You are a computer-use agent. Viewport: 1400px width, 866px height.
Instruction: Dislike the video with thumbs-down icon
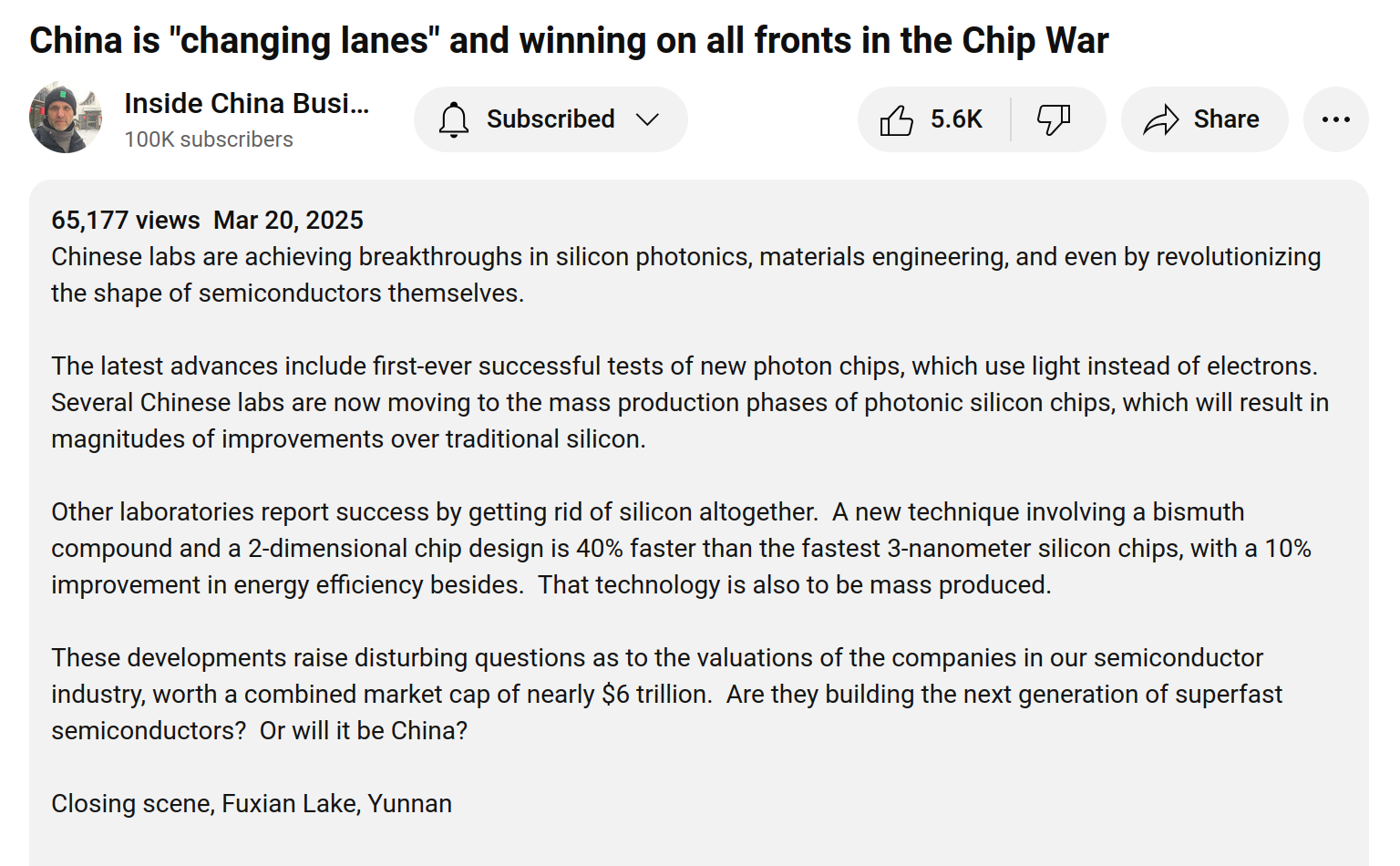(x=1054, y=119)
